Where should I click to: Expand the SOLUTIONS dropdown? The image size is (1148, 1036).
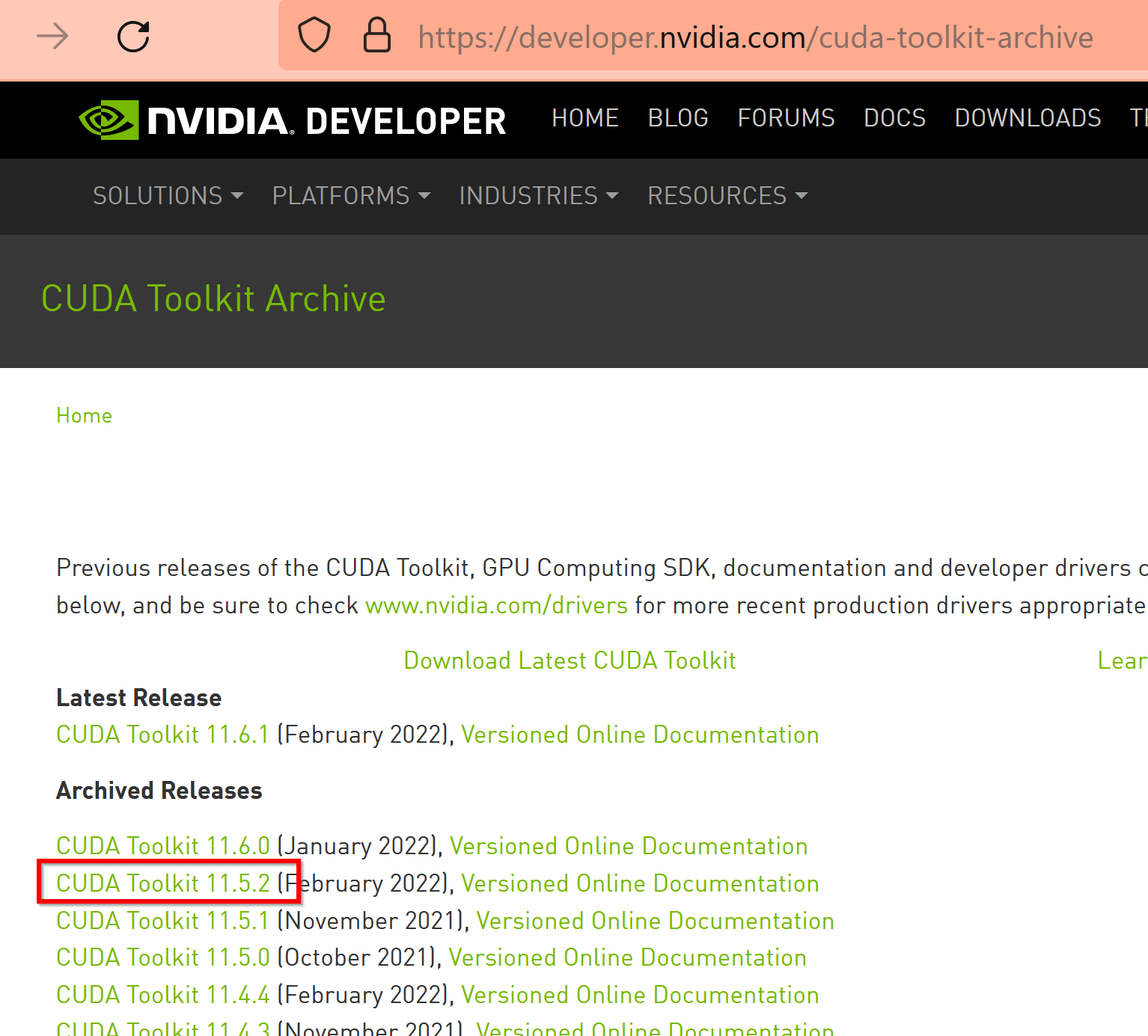[x=168, y=196]
